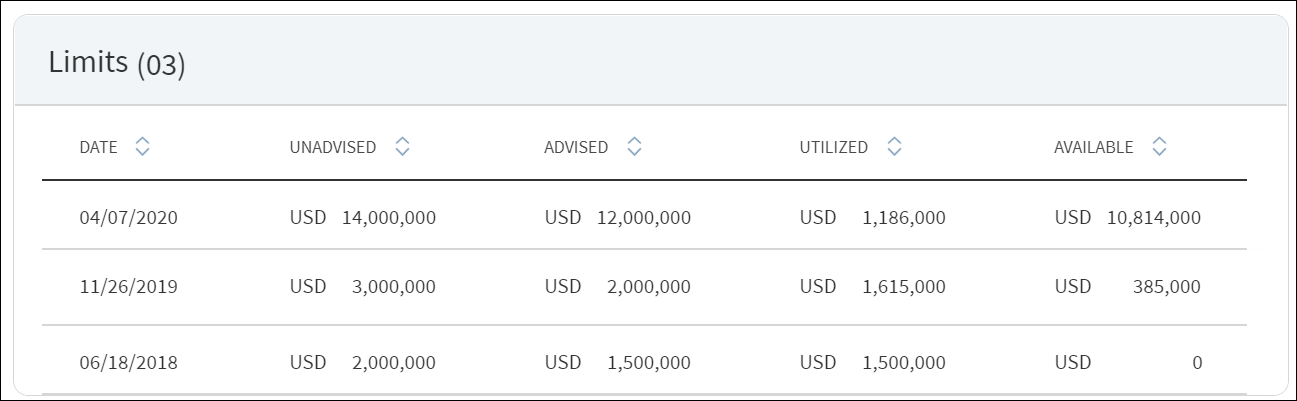
Task: Click advised amount 12,000,000
Action: (644, 217)
